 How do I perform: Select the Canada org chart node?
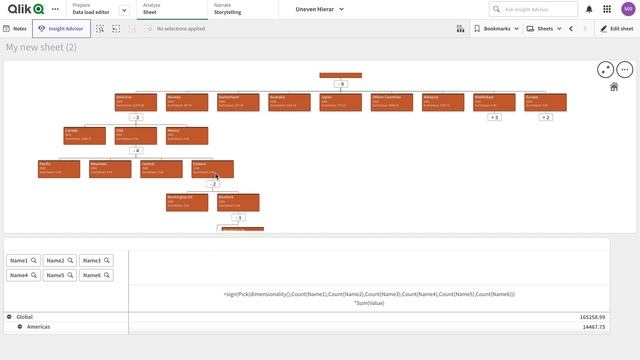tap(84, 136)
